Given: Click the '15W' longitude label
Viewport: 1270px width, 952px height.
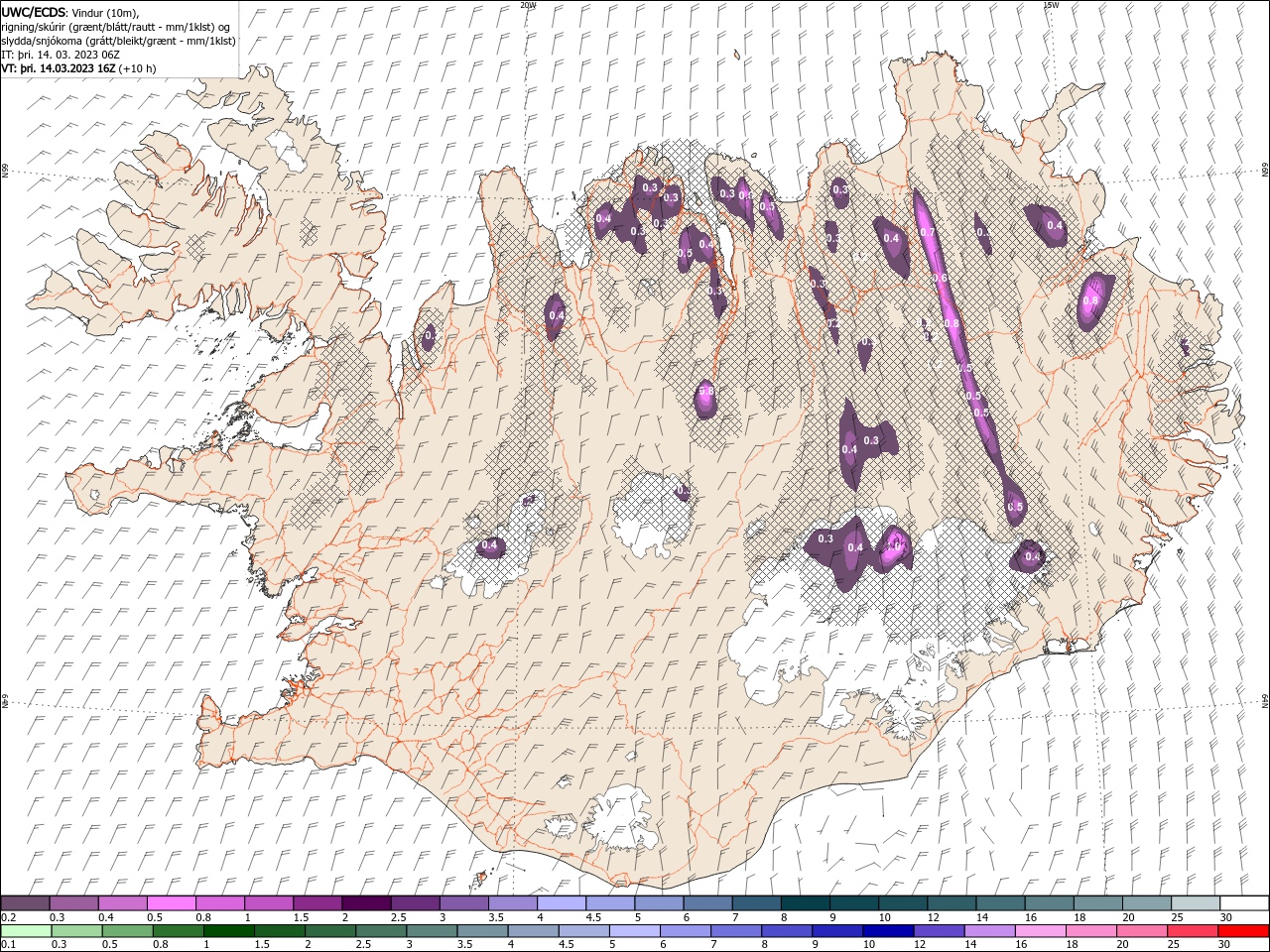Looking at the screenshot, I should [1051, 5].
